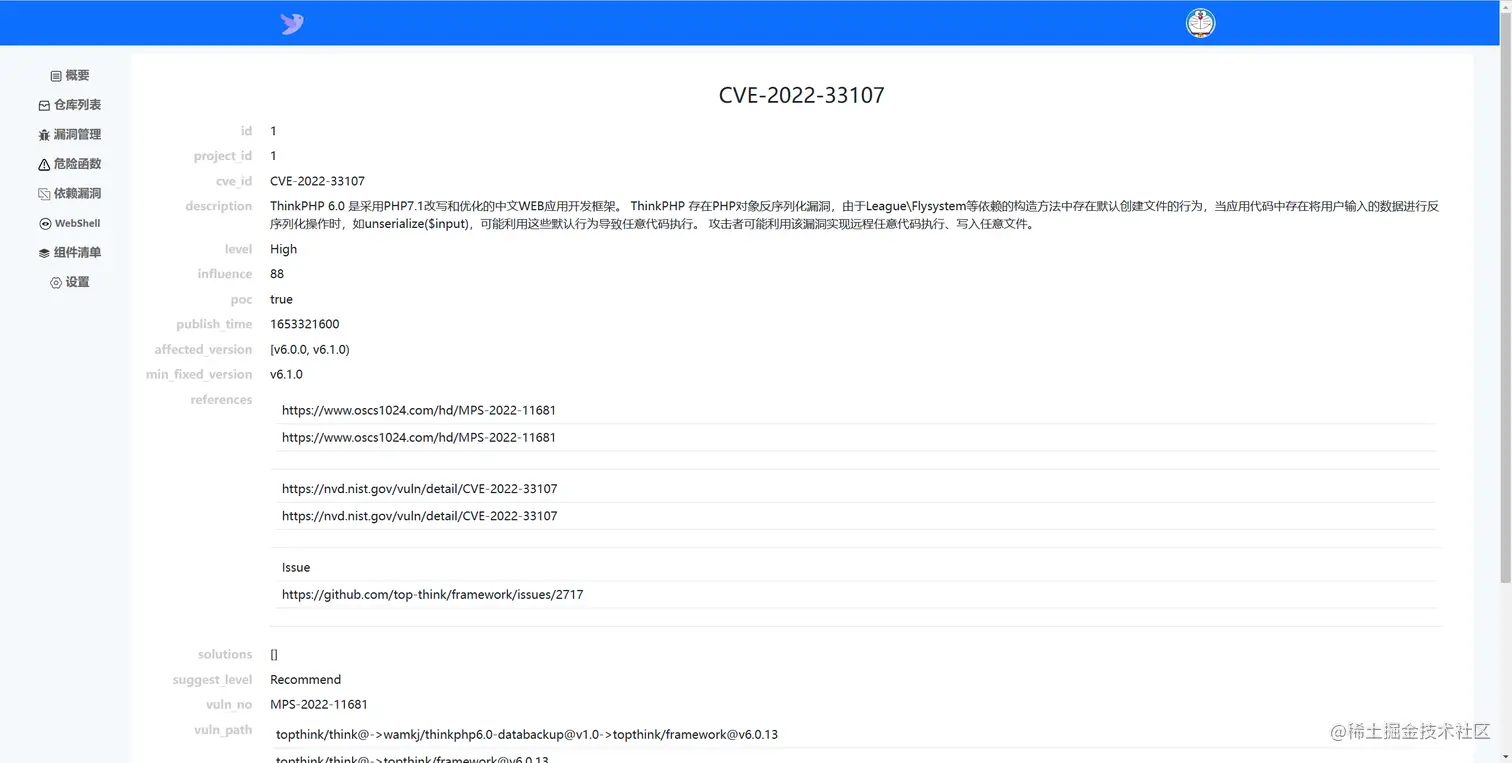Open the user avatar in header

[1200, 23]
